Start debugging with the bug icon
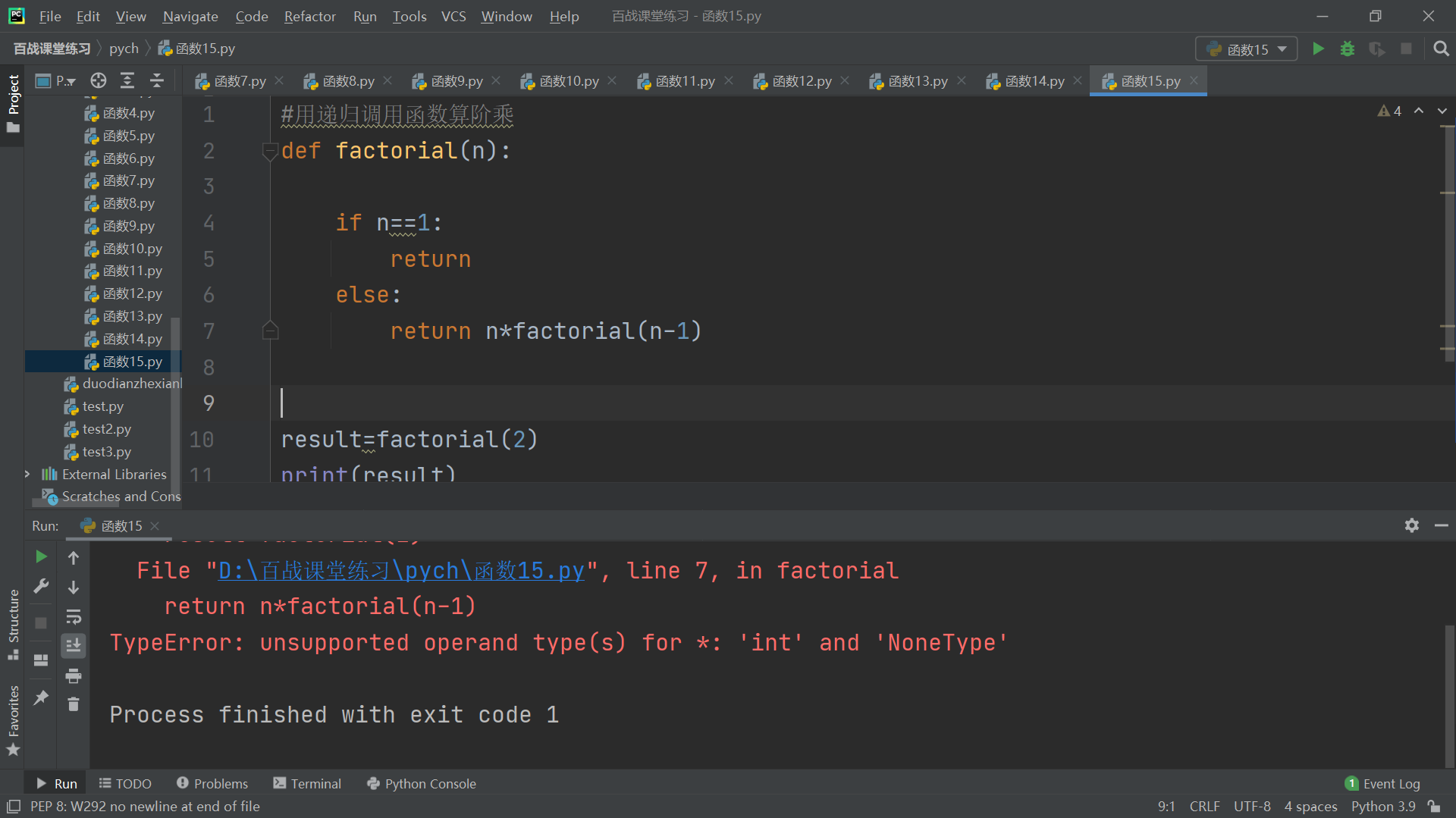 pyautogui.click(x=1348, y=49)
